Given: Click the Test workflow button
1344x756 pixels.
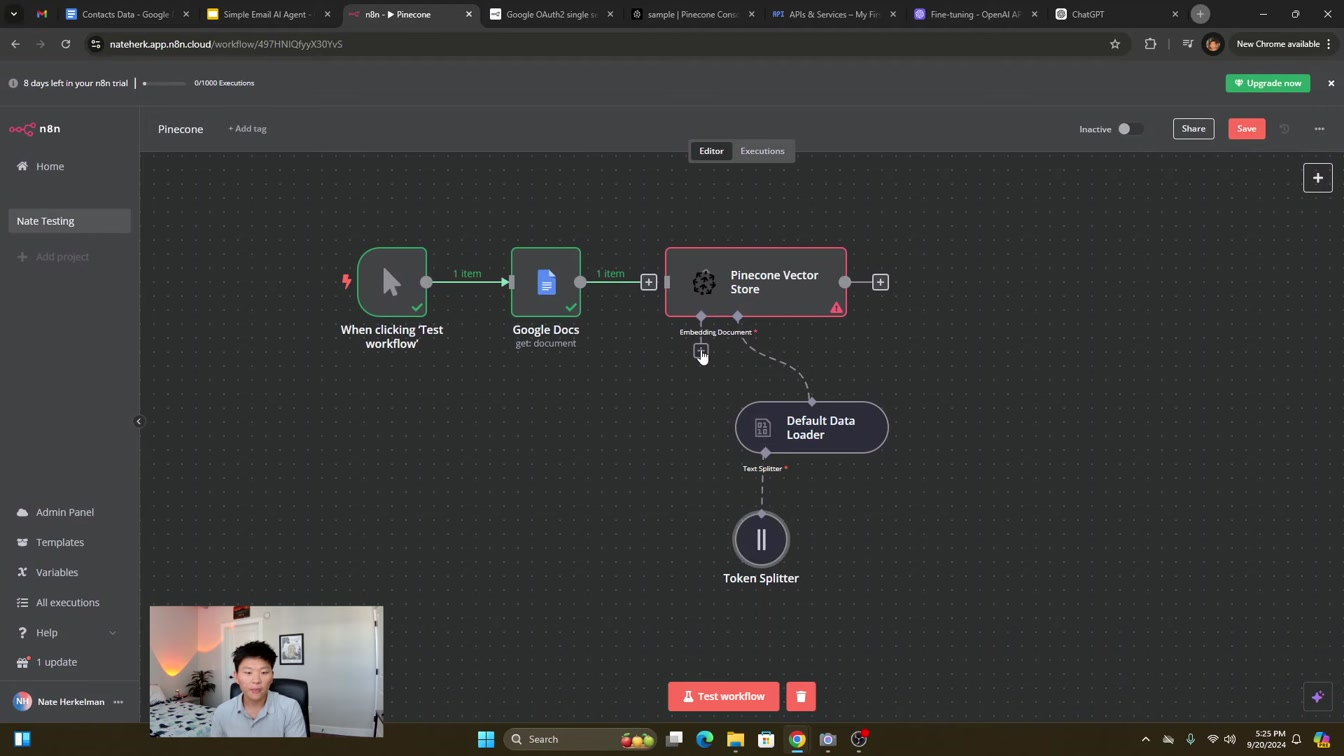Looking at the screenshot, I should coord(723,697).
